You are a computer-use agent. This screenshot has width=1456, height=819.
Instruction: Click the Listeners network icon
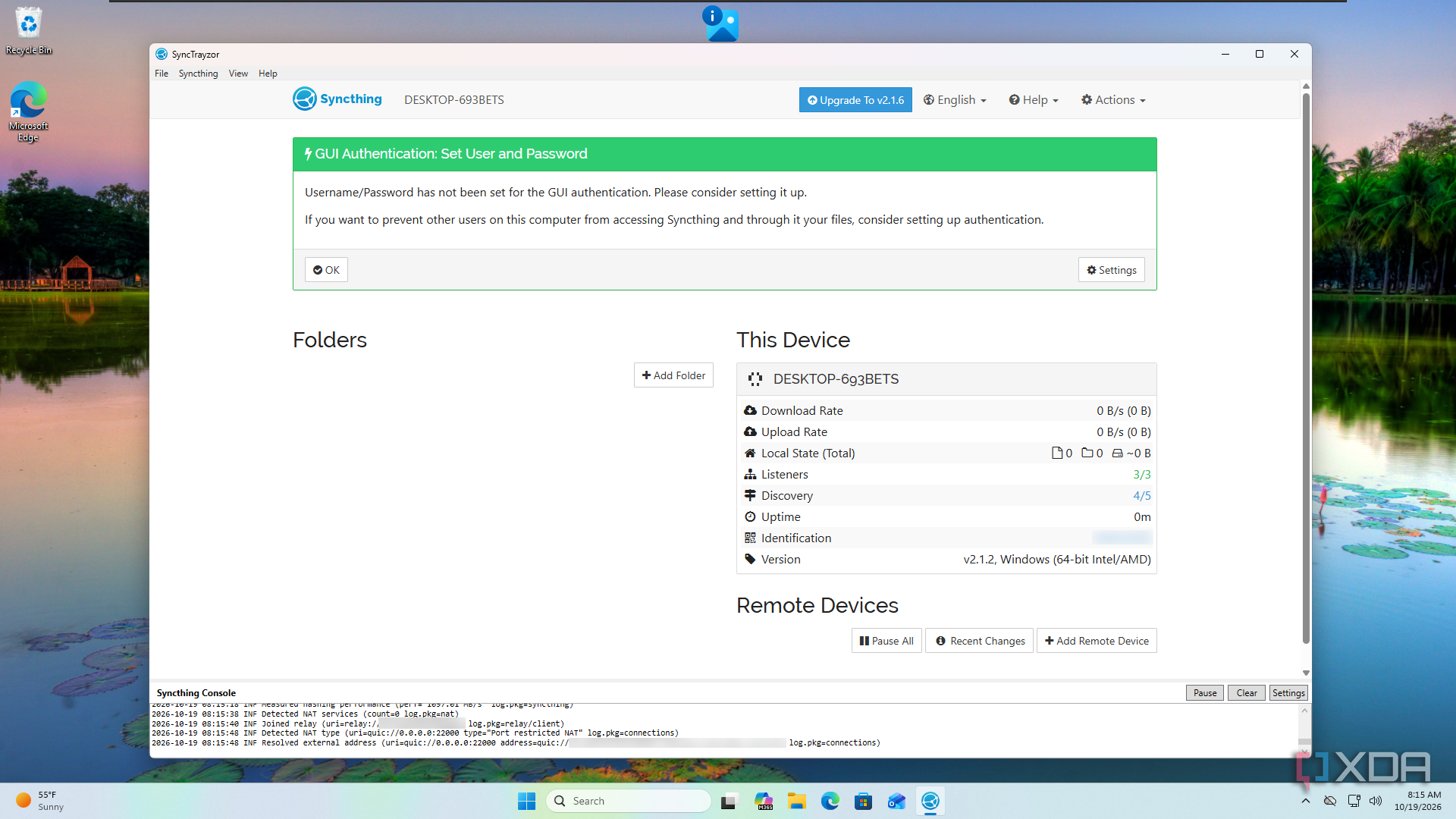click(x=750, y=474)
